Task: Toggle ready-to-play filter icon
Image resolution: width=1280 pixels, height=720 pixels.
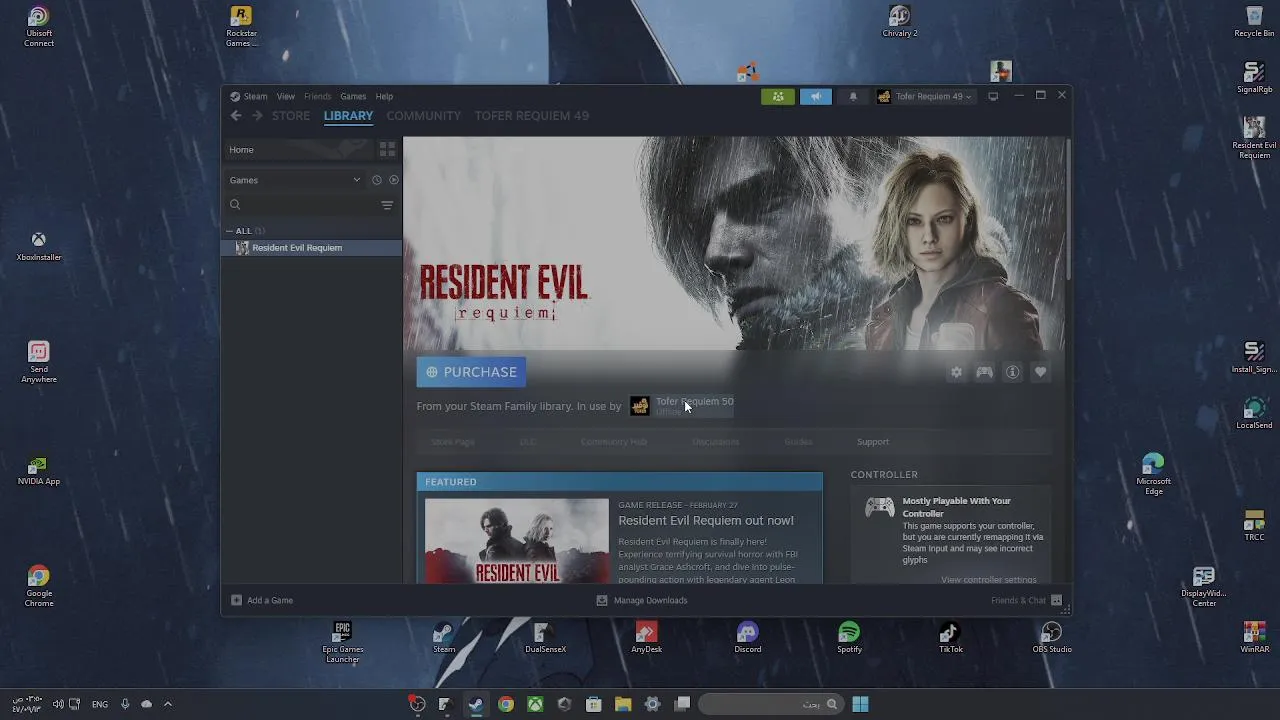Action: pyautogui.click(x=394, y=180)
